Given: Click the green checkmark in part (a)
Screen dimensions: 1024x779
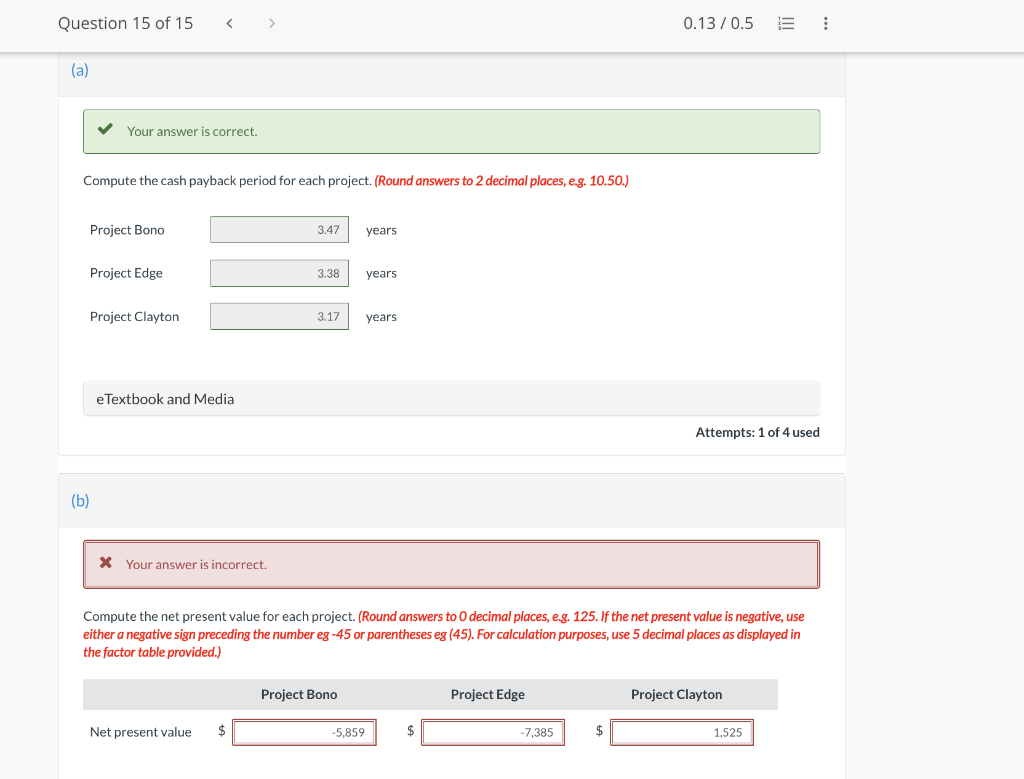Looking at the screenshot, I should click(x=105, y=128).
